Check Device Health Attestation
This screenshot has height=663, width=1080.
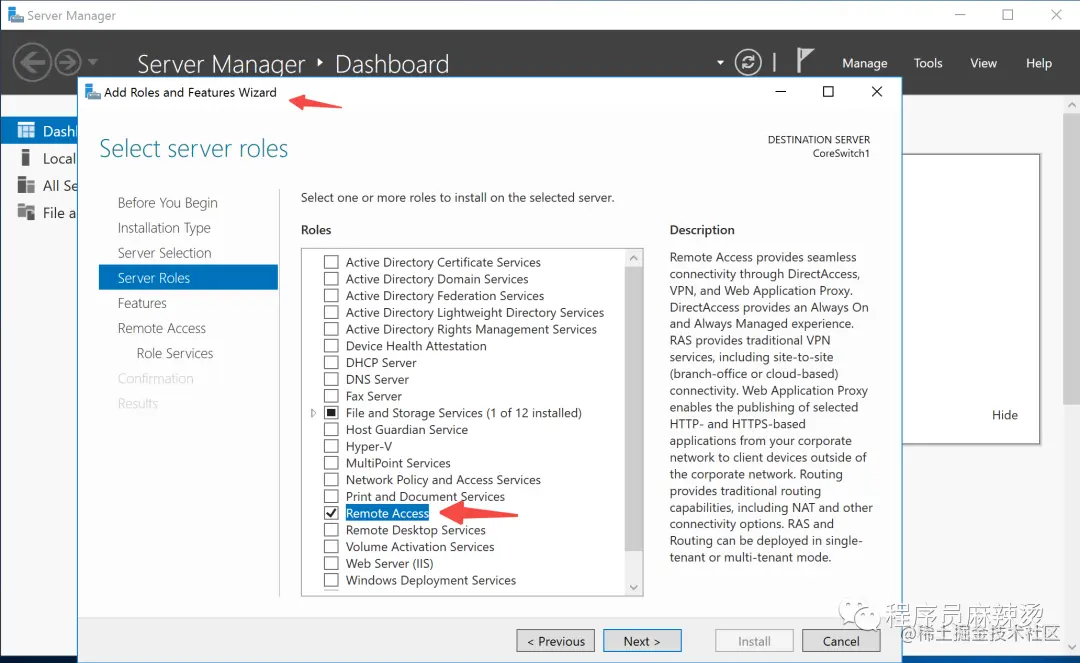[331, 346]
